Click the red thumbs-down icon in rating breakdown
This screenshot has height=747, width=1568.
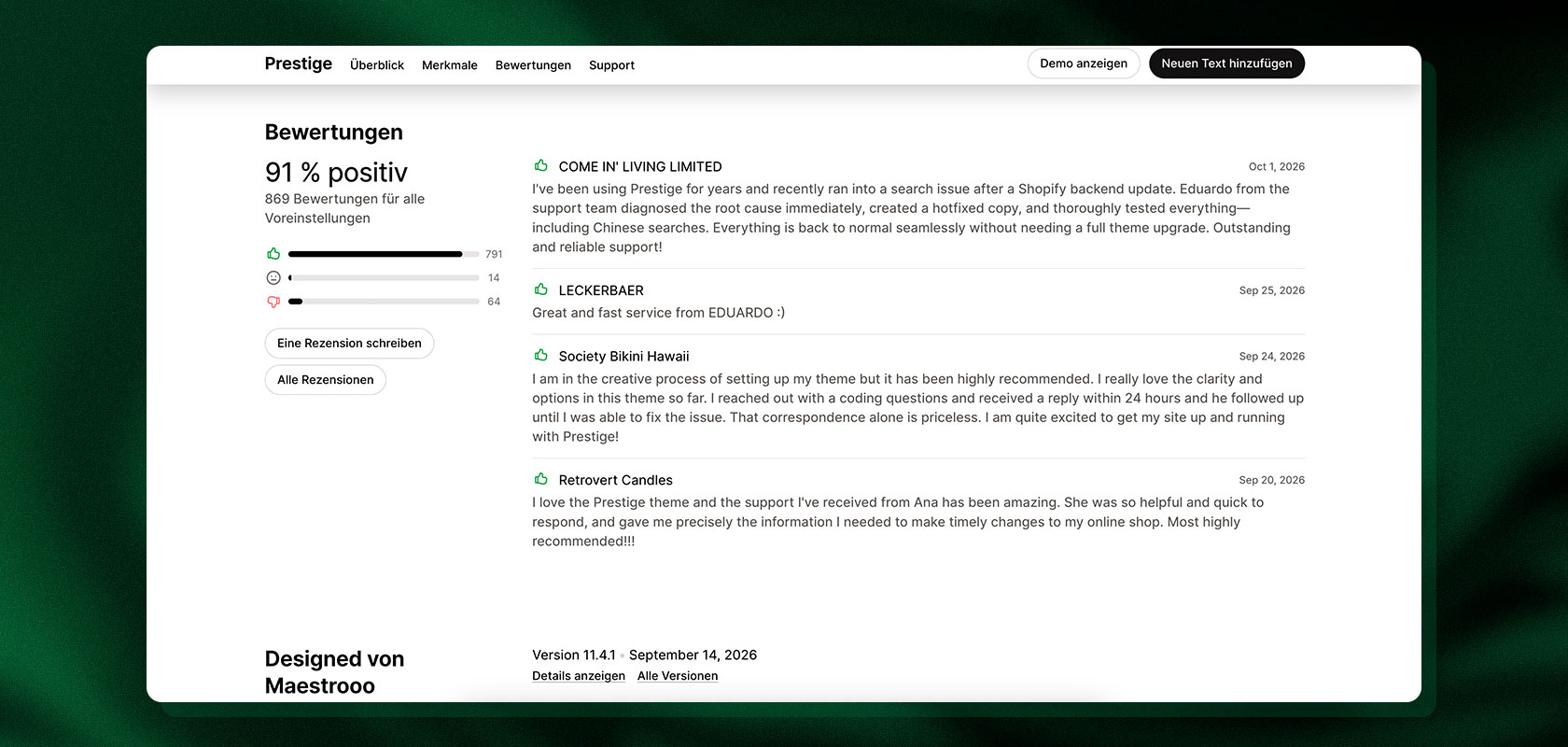click(x=273, y=302)
